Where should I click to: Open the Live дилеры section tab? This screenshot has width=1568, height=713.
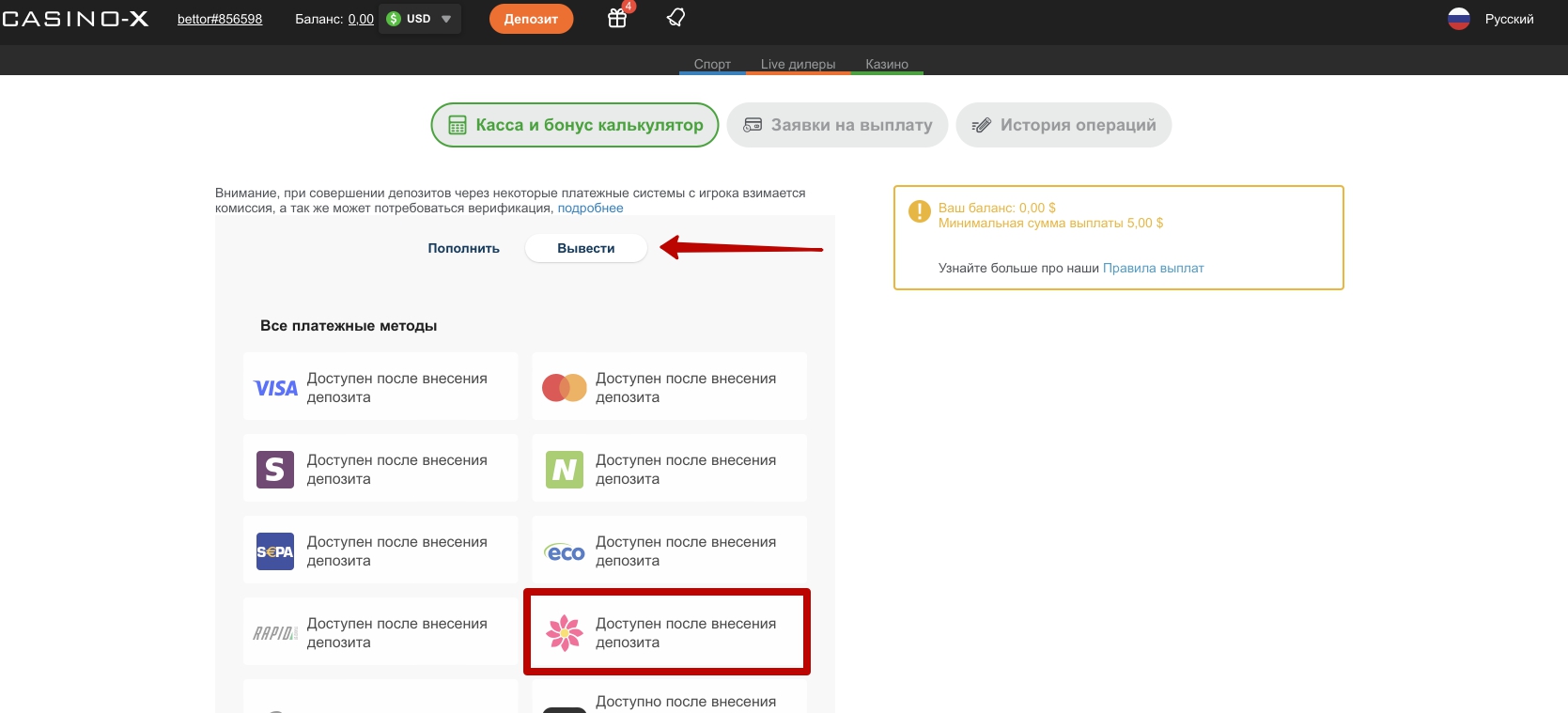(x=798, y=64)
